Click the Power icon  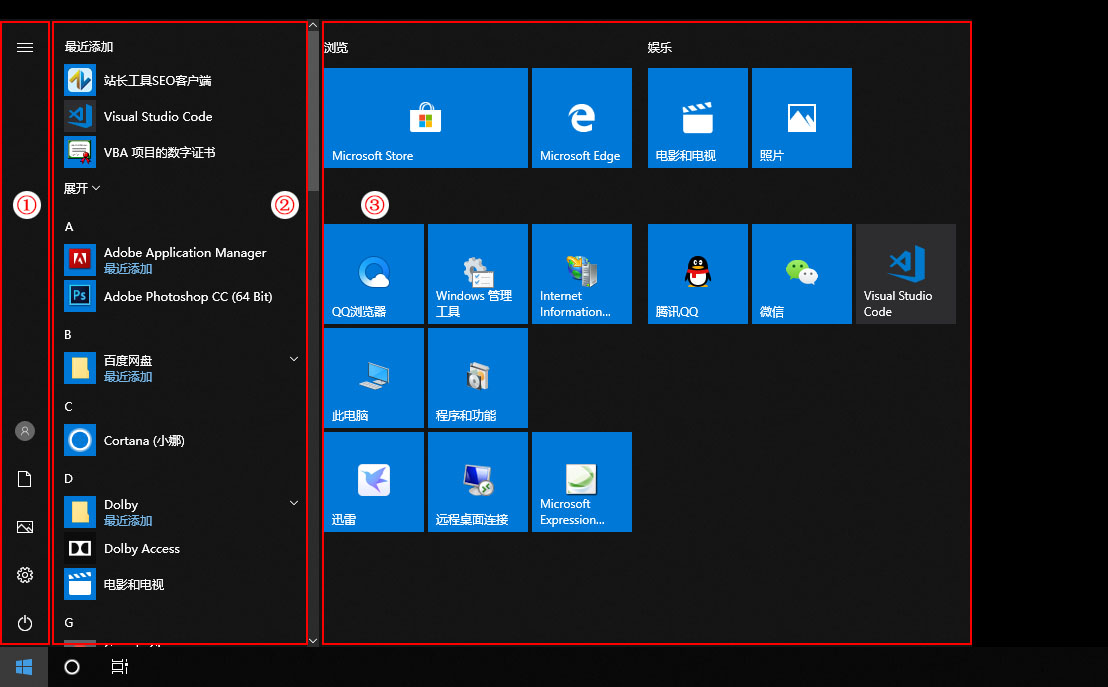(x=25, y=623)
